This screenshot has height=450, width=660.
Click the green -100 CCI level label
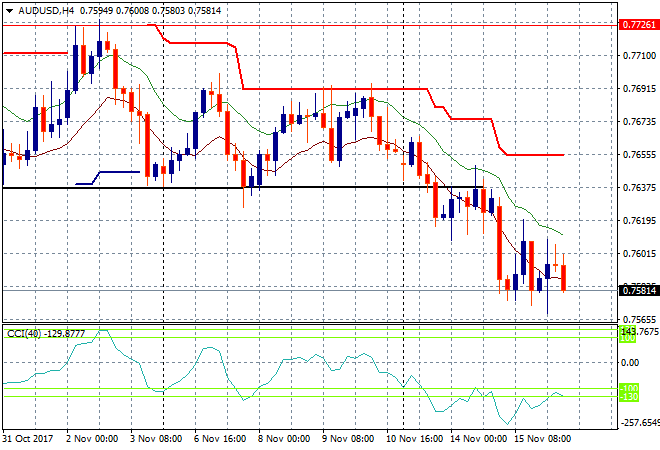pyautogui.click(x=629, y=388)
